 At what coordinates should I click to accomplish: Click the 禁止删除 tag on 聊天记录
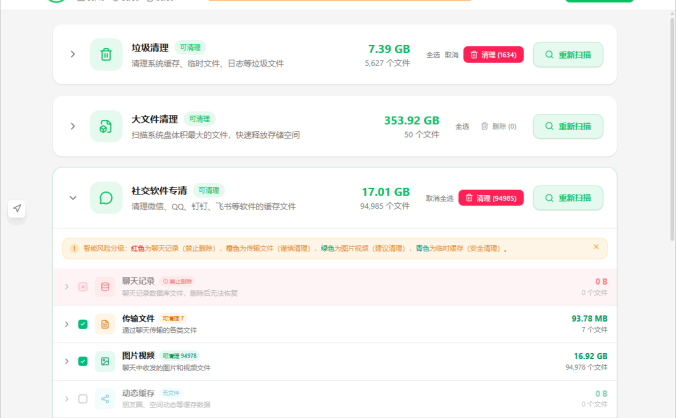pyautogui.click(x=177, y=281)
